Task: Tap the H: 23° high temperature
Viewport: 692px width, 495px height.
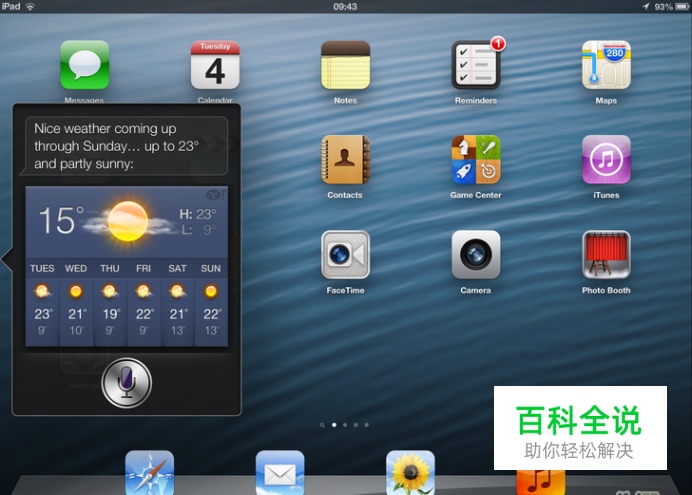Action: 198,214
